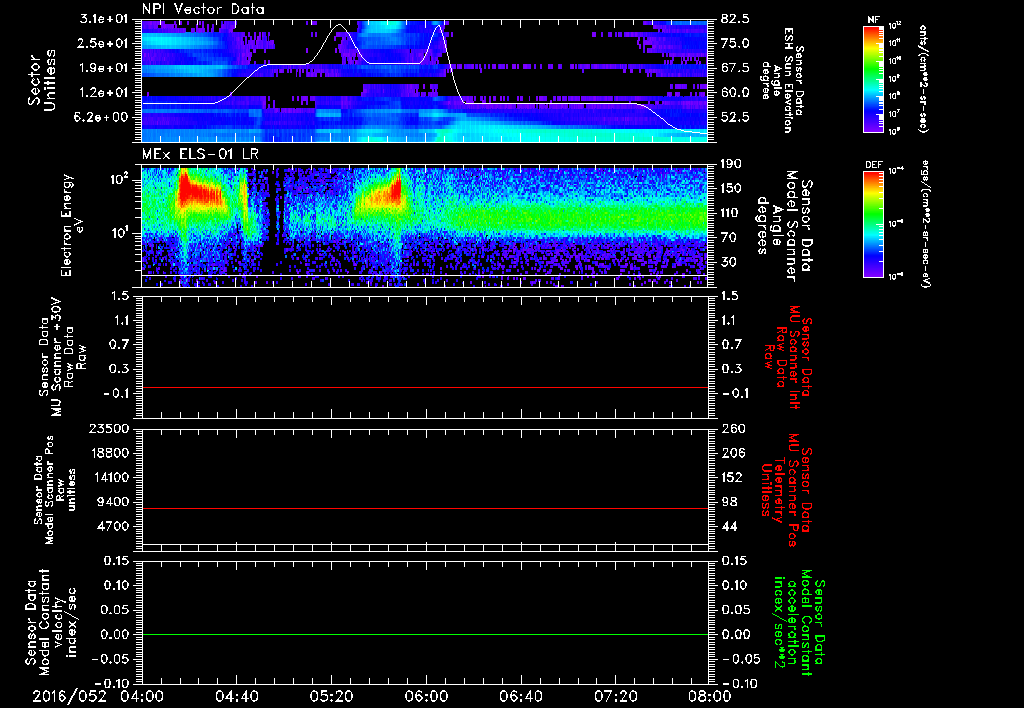Click the 1.2e+01 sector tick value
This screenshot has height=708, width=1024.
[x=106, y=92]
